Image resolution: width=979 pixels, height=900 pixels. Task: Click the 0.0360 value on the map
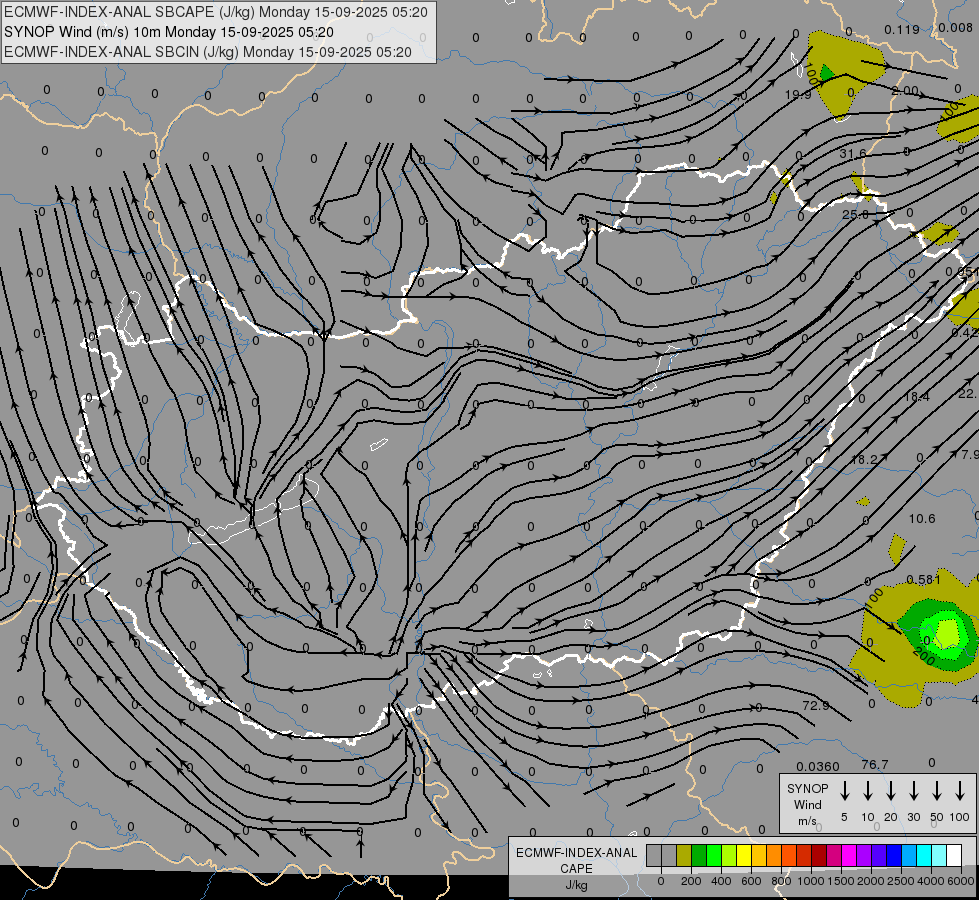tap(818, 766)
